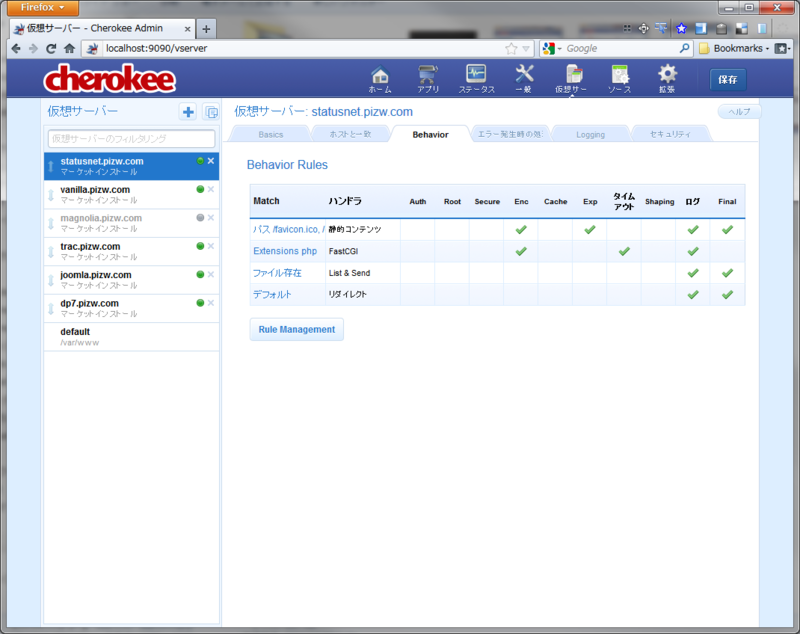Switch to the セキュリティ security tab
Image resolution: width=800 pixels, height=634 pixels.
[670, 135]
